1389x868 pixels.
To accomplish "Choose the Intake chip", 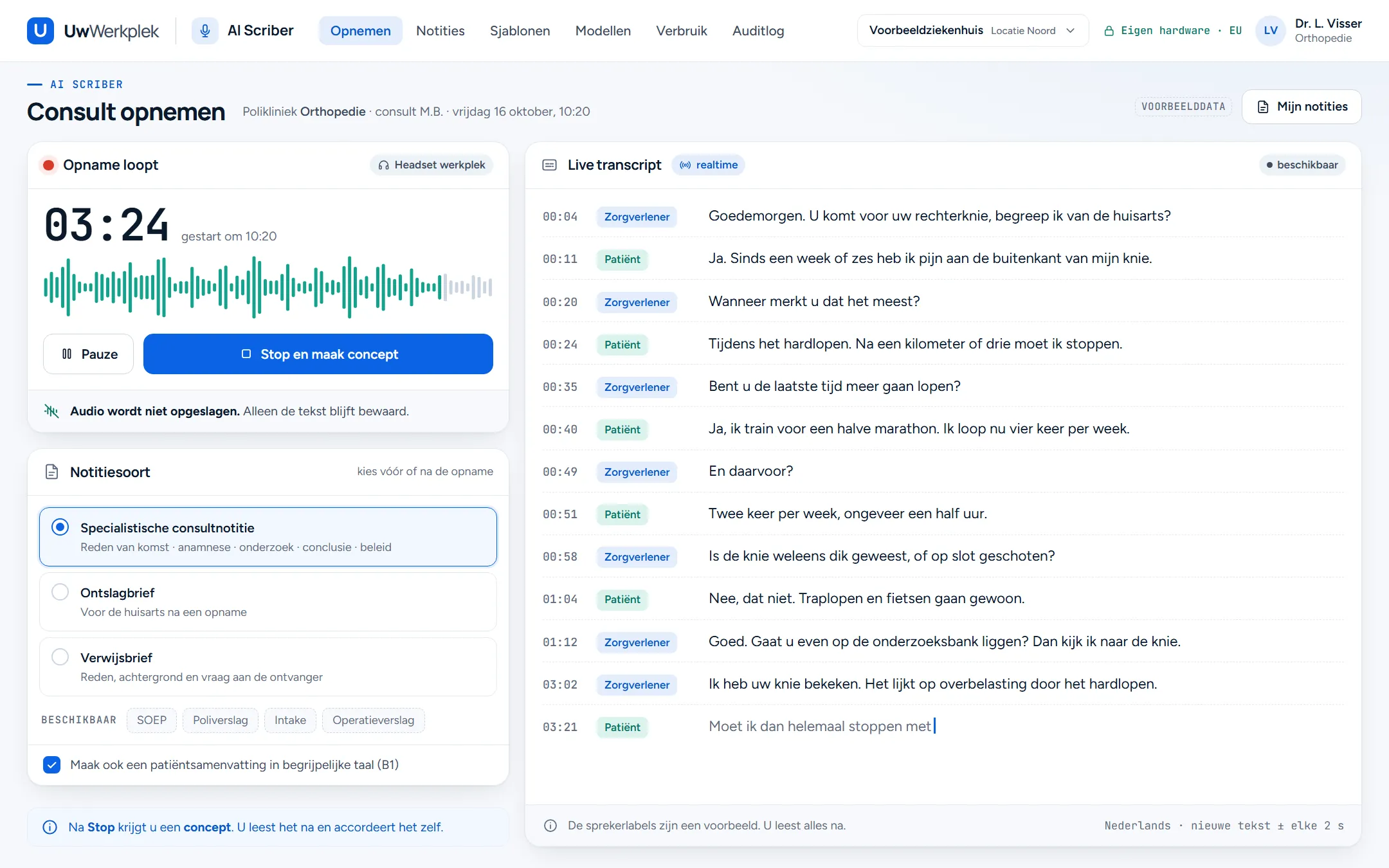I will tap(290, 720).
